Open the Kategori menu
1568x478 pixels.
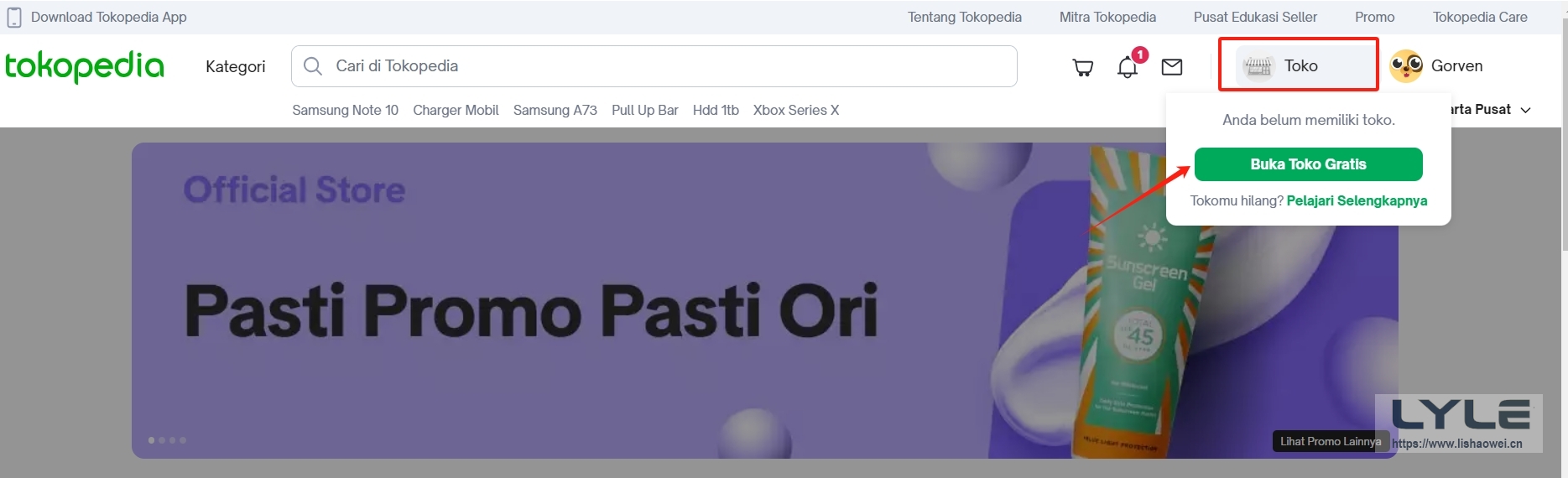click(235, 66)
